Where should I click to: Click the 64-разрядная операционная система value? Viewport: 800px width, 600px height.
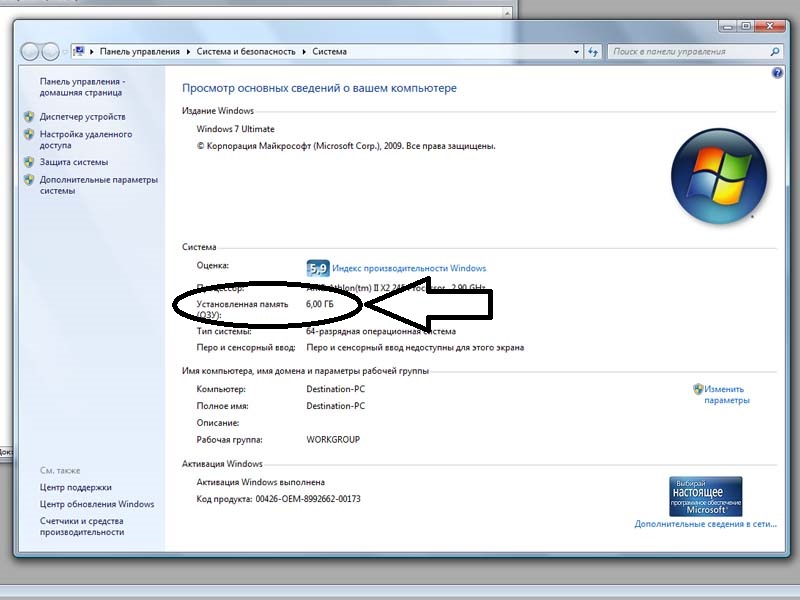381,332
